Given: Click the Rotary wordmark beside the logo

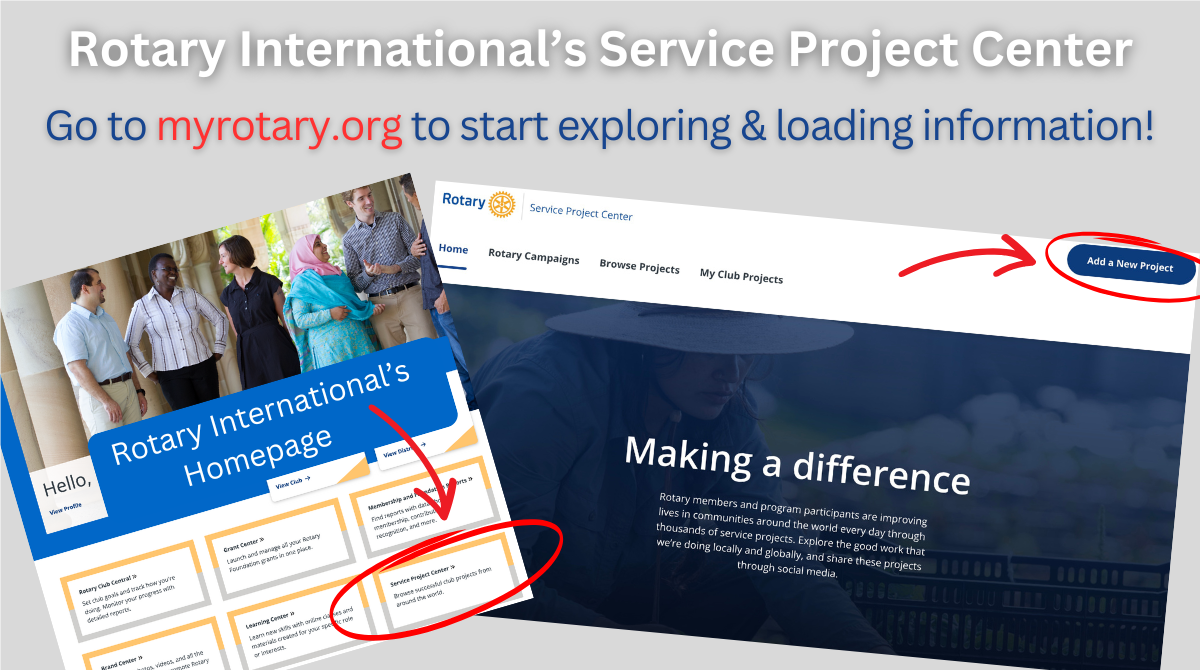Looking at the screenshot, I should click(463, 200).
